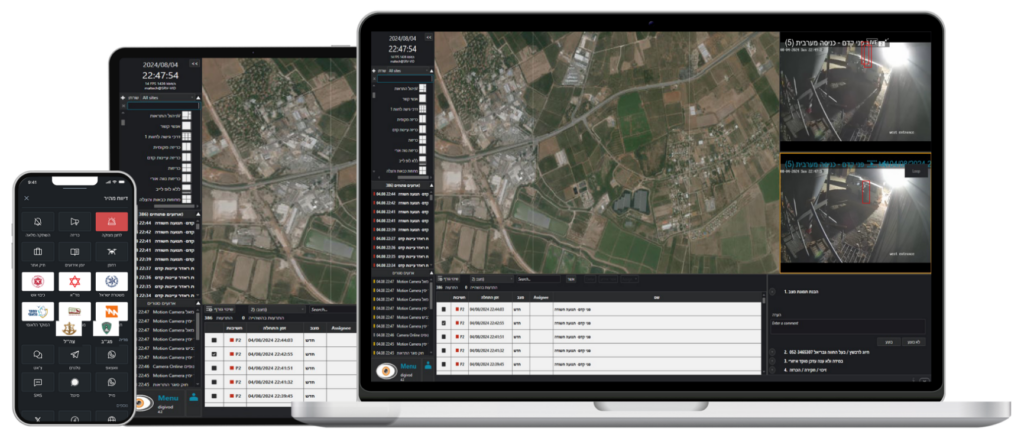Viewport: 1024px width, 438px height.
Task: Click the blue user icon beside Menu
Action: (x=429, y=367)
